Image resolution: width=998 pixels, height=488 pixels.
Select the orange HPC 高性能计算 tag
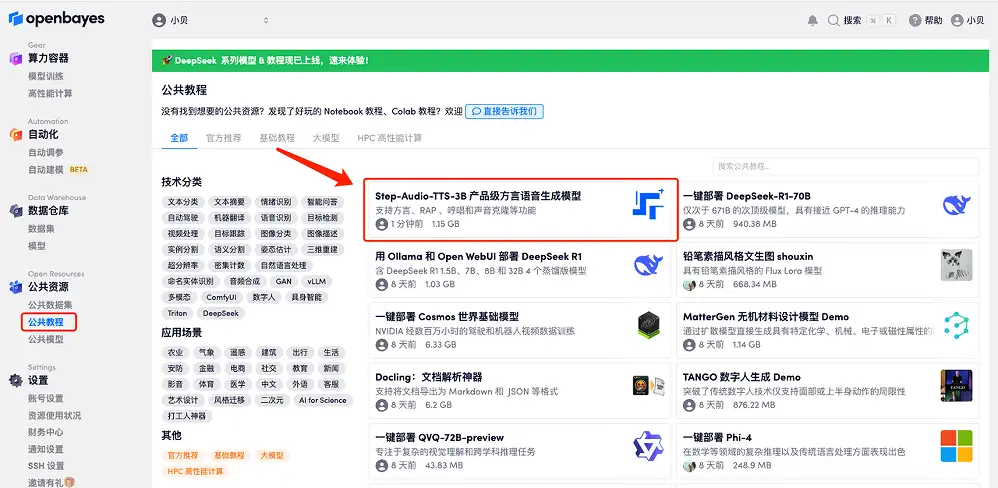point(195,471)
